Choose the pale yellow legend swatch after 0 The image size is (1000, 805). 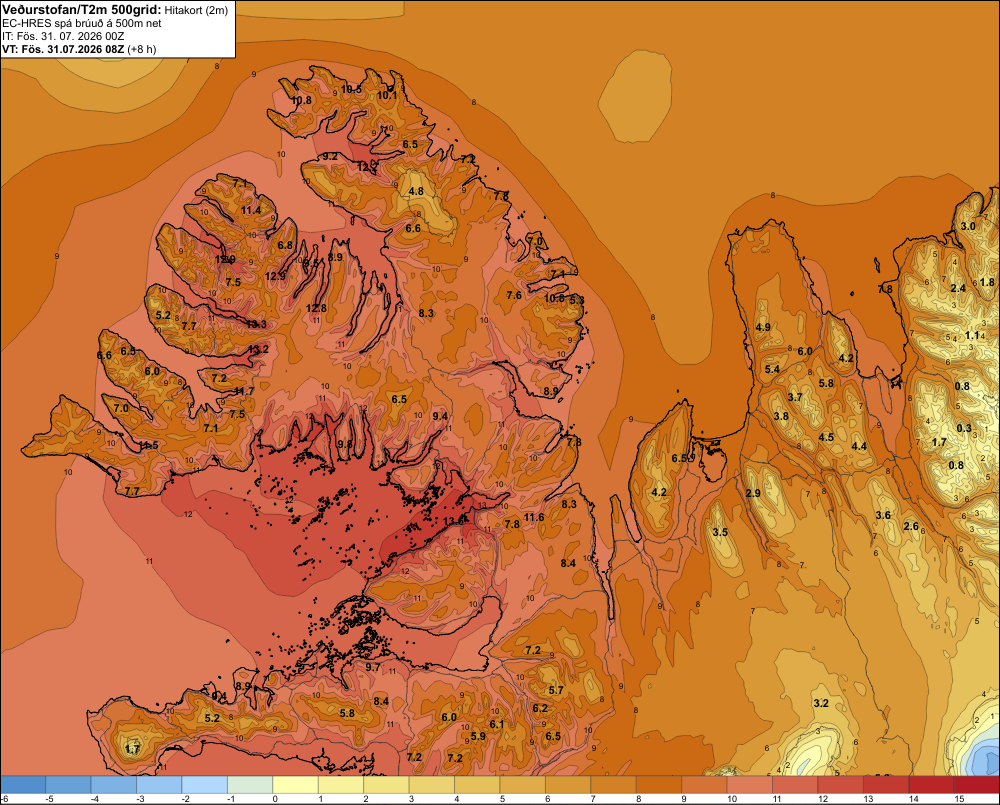(x=295, y=785)
